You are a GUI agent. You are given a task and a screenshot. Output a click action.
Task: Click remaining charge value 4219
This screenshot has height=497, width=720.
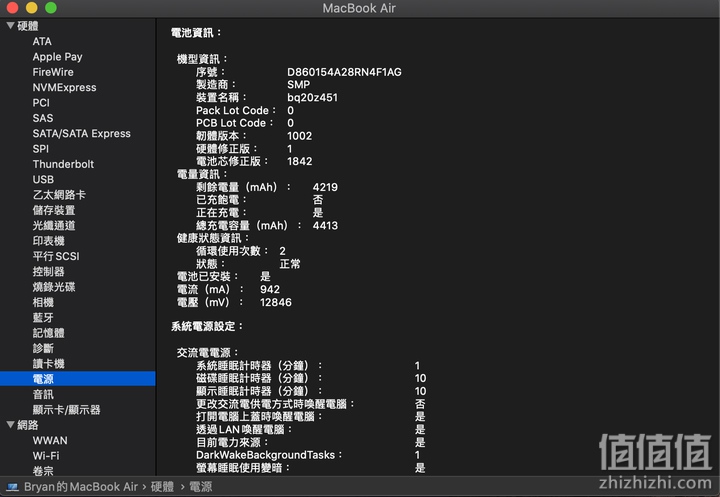[x=325, y=187]
